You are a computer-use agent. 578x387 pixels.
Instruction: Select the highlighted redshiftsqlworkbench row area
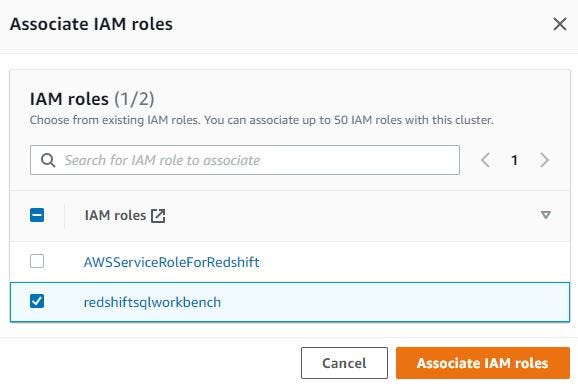click(x=394, y=302)
